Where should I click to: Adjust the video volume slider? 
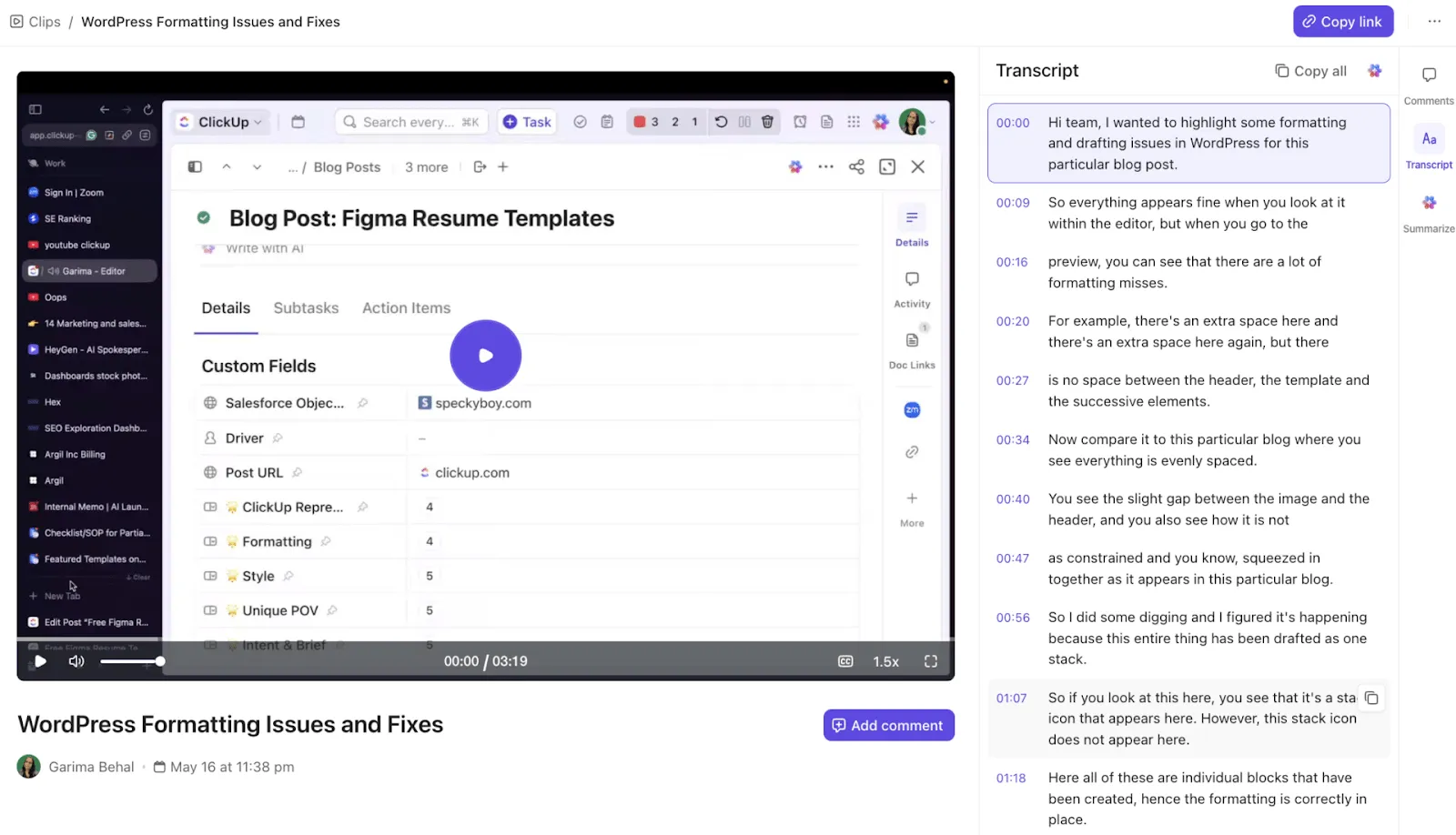(x=132, y=661)
